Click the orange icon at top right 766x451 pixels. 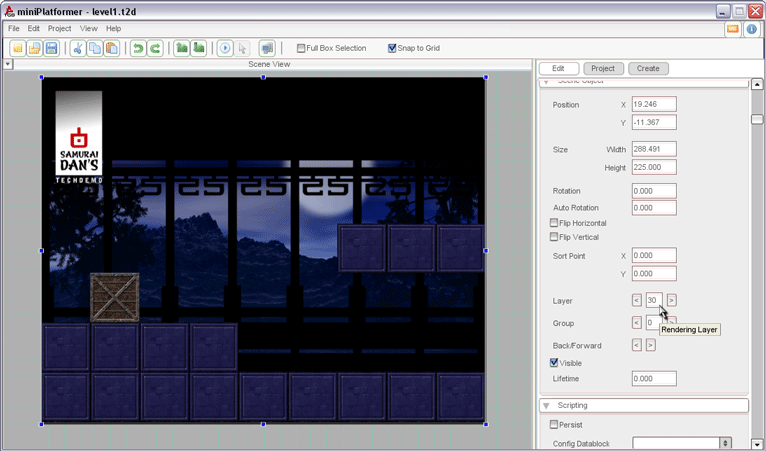[732, 29]
